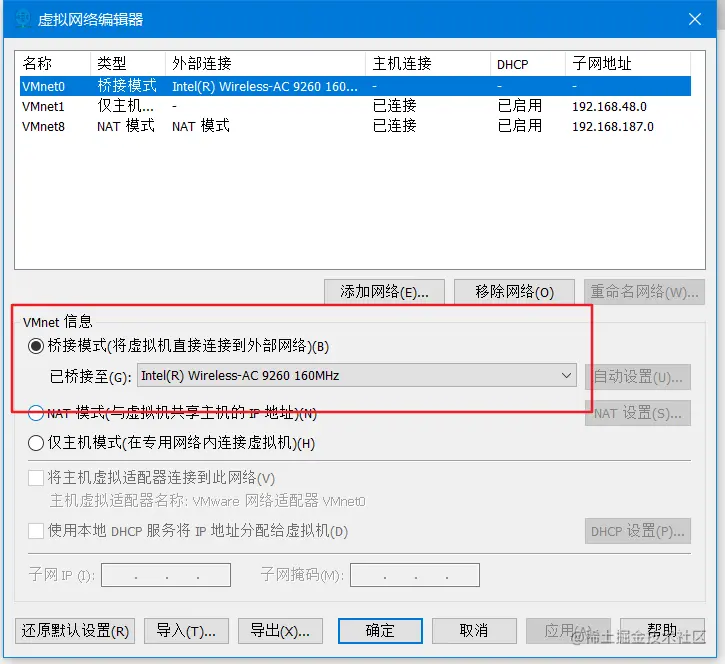The height and width of the screenshot is (664, 725).
Task: Select the NAT 模式 radio button
Action: [x=36, y=412]
